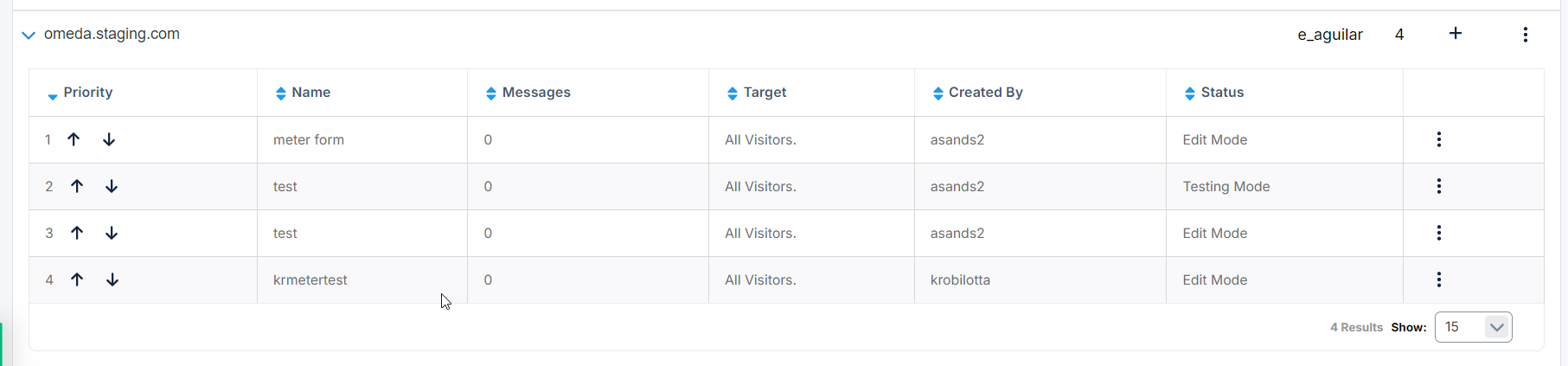Move priority 2 test row down

pos(112,186)
